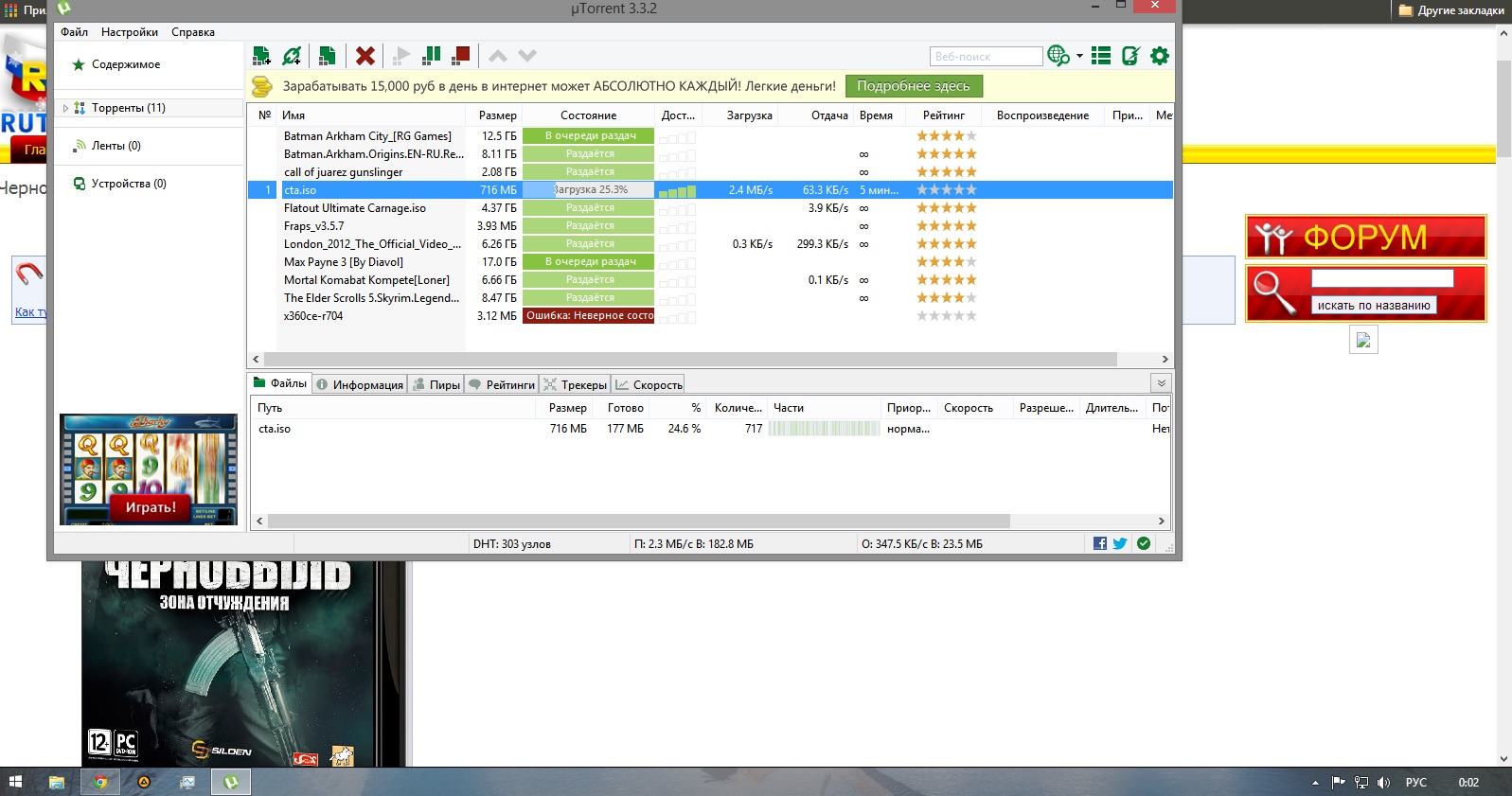Select cta.iso in the files list
Screen dimensions: 1512x796
[710, 429]
